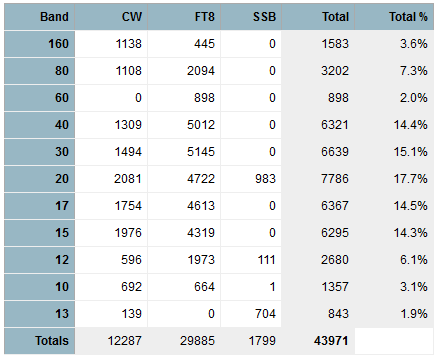Select the 20 band row label
Image resolution: width=439 pixels, height=360 pixels.
click(39, 179)
